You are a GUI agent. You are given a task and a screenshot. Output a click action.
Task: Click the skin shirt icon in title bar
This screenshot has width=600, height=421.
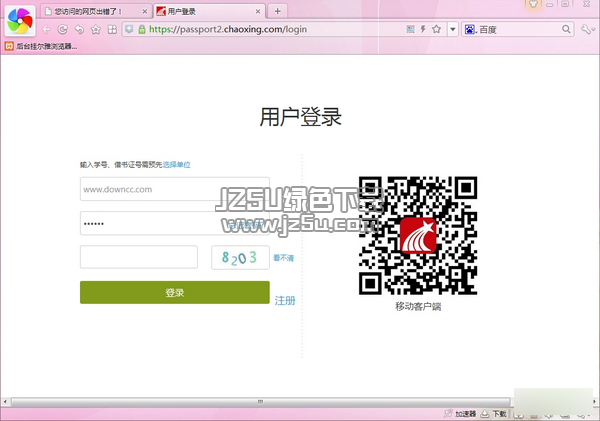click(x=533, y=4)
